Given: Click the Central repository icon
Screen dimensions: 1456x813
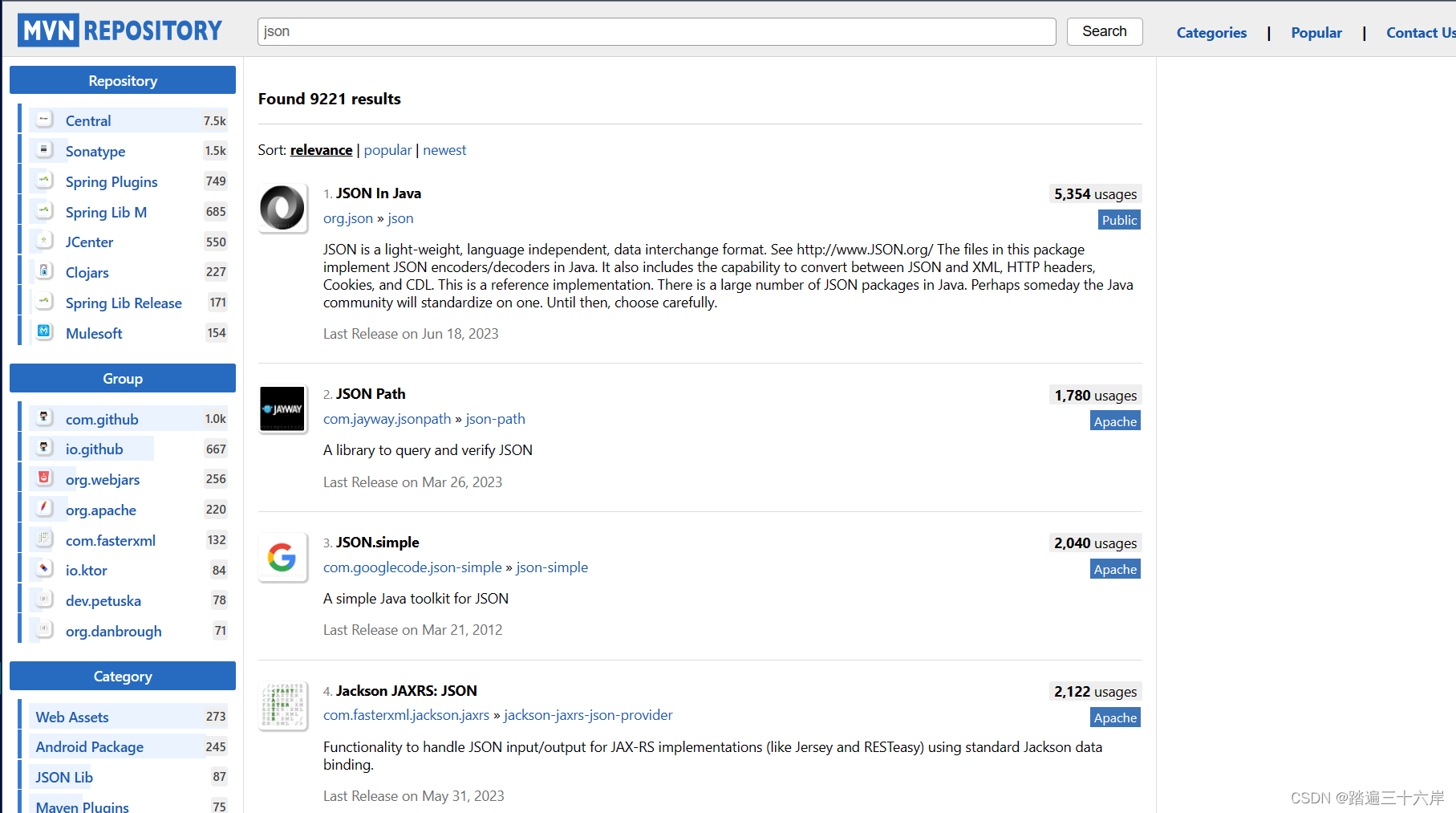Looking at the screenshot, I should pyautogui.click(x=44, y=120).
